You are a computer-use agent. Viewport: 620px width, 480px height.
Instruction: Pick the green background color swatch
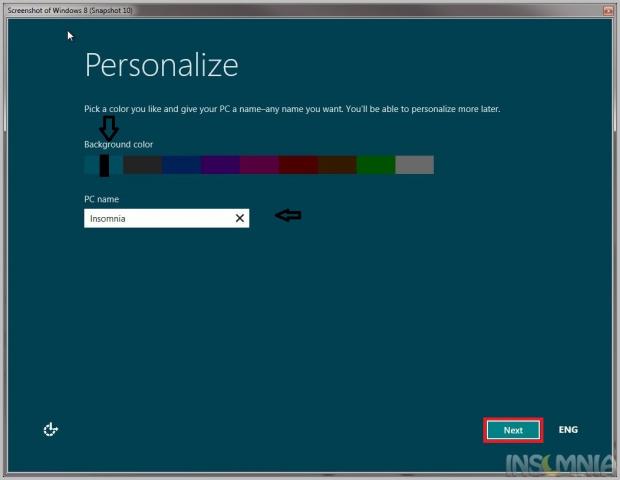tap(376, 165)
